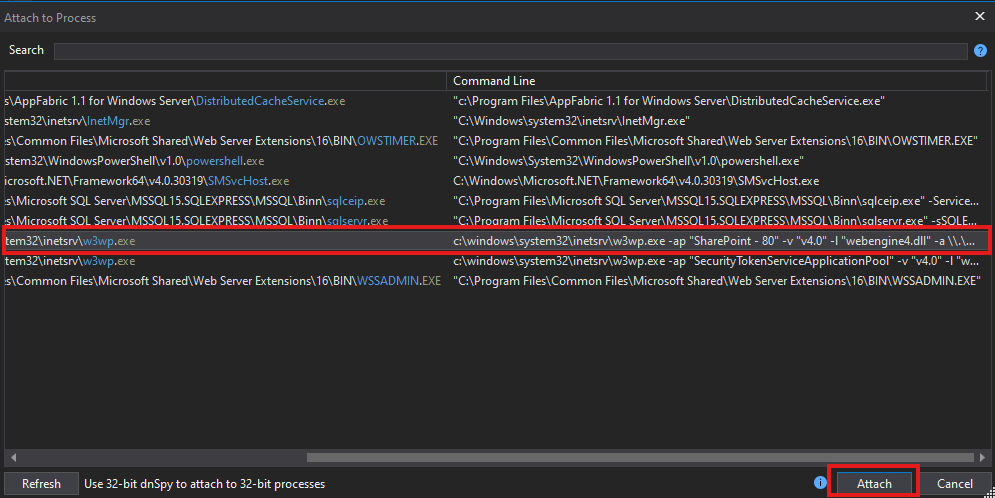Viewport: 995px width, 498px height.
Task: Select the DistributedCacheService.exe process row
Action: (496, 101)
